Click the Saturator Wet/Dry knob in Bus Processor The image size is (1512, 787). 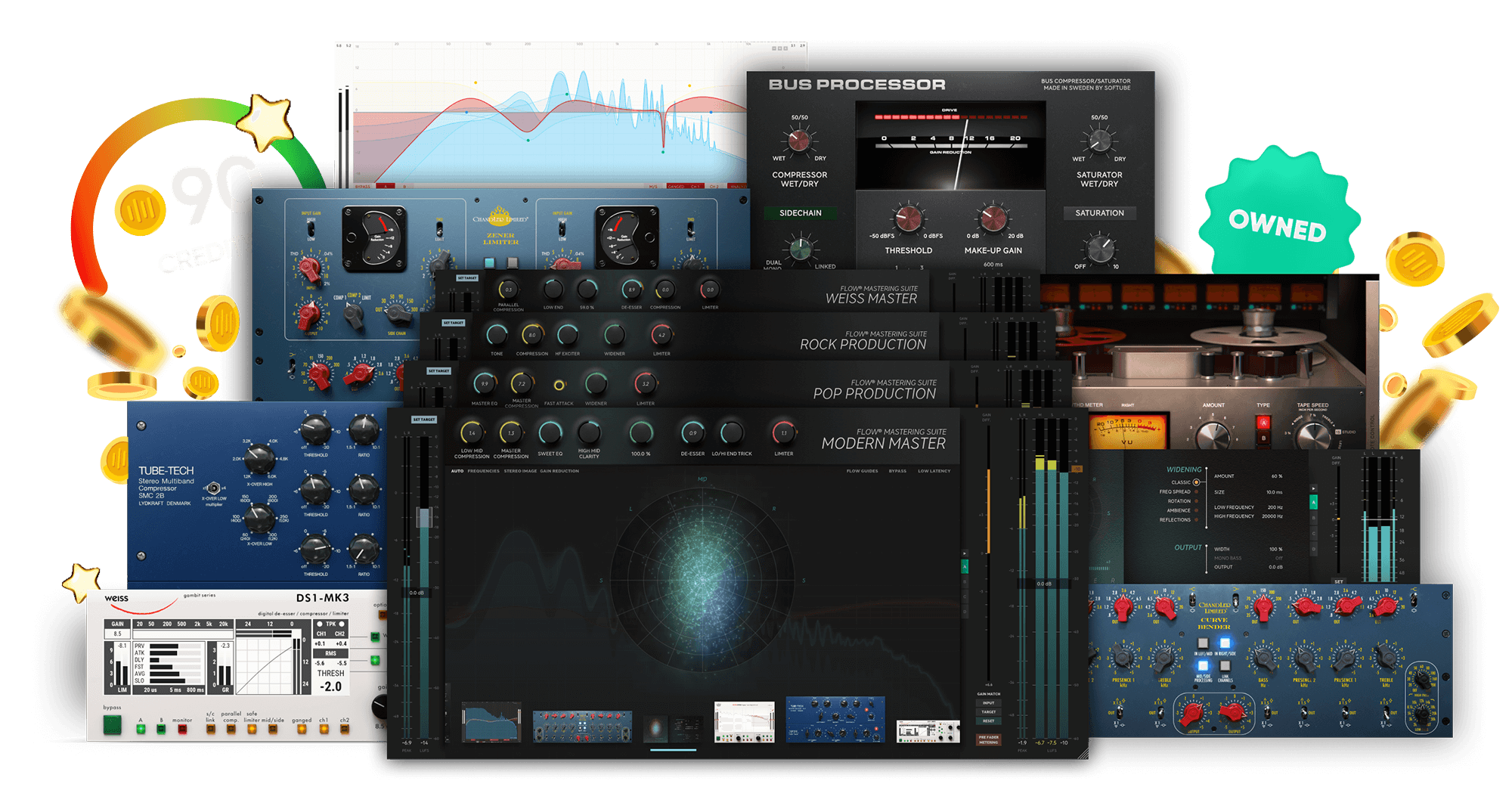(x=1099, y=141)
